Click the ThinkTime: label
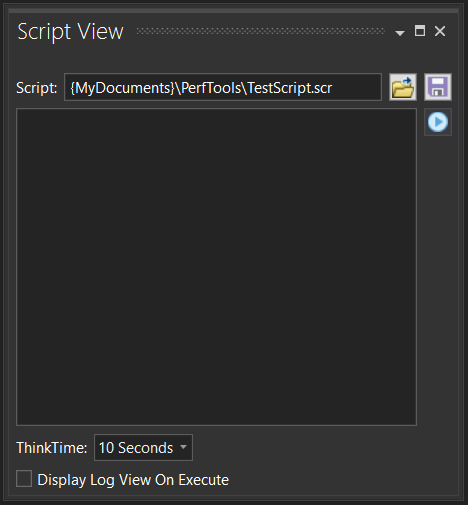468x505 pixels. [x=52, y=448]
